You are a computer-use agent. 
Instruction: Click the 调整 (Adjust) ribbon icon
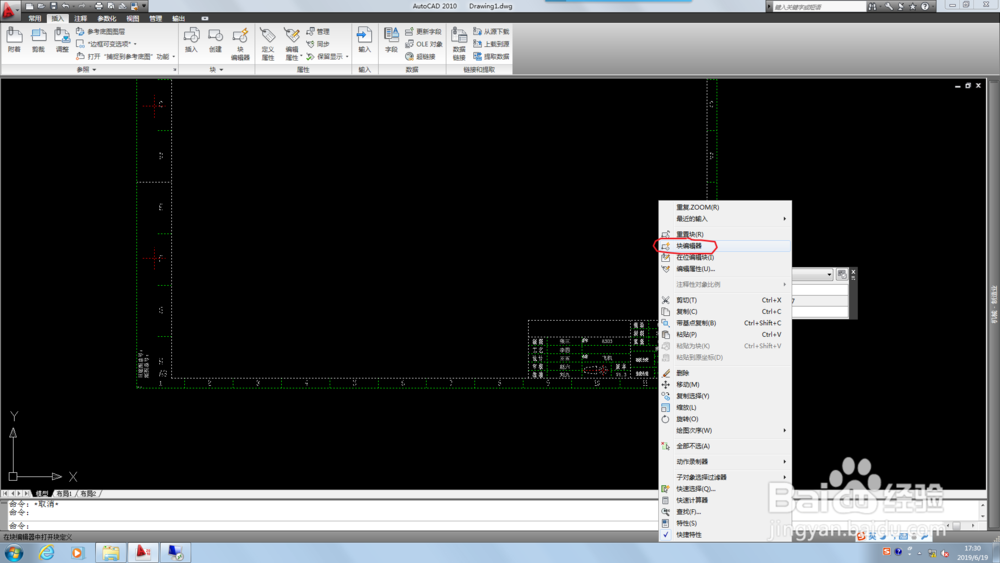(62, 40)
